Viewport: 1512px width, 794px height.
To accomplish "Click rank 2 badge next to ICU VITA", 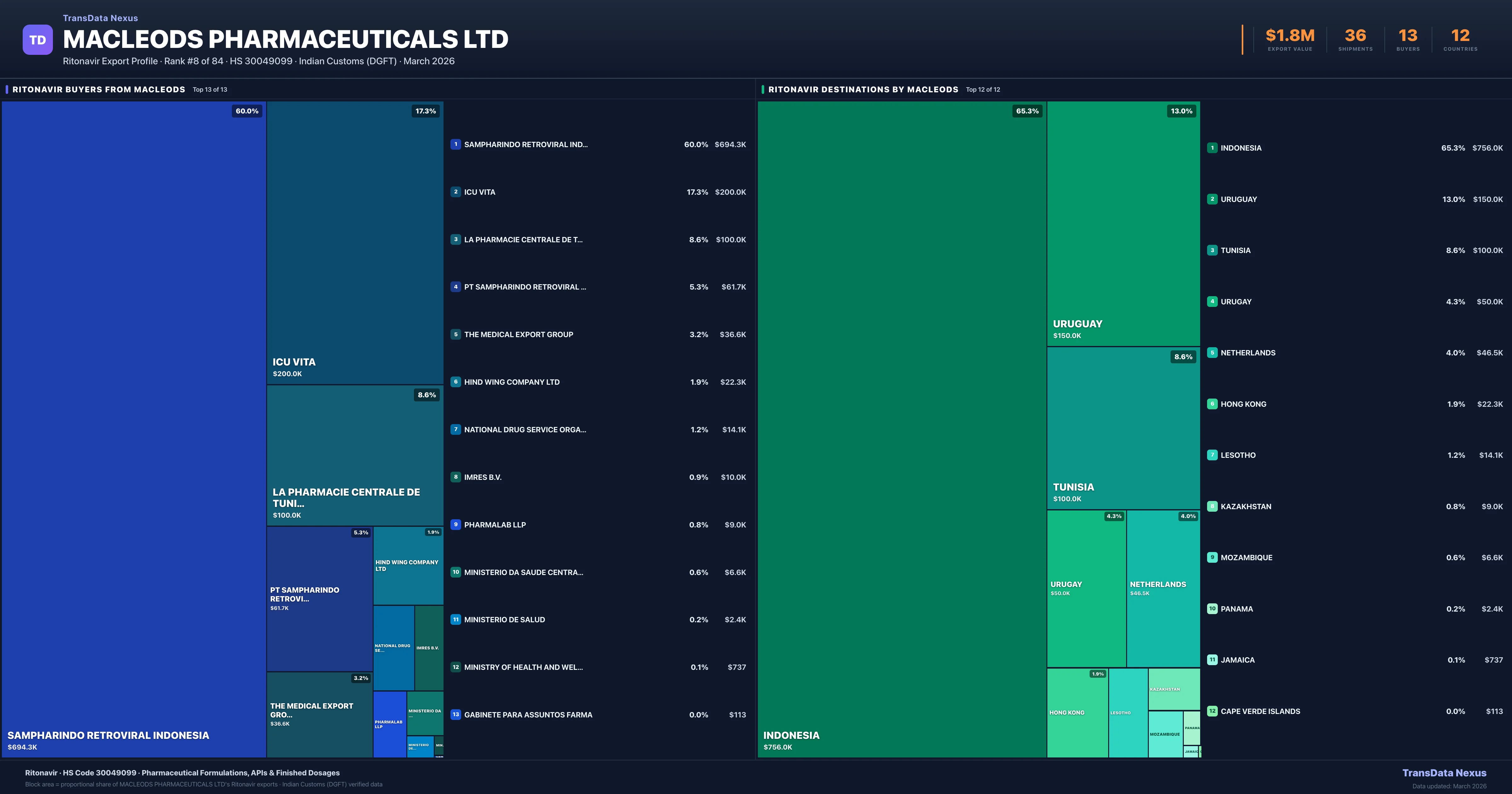I will (455, 192).
